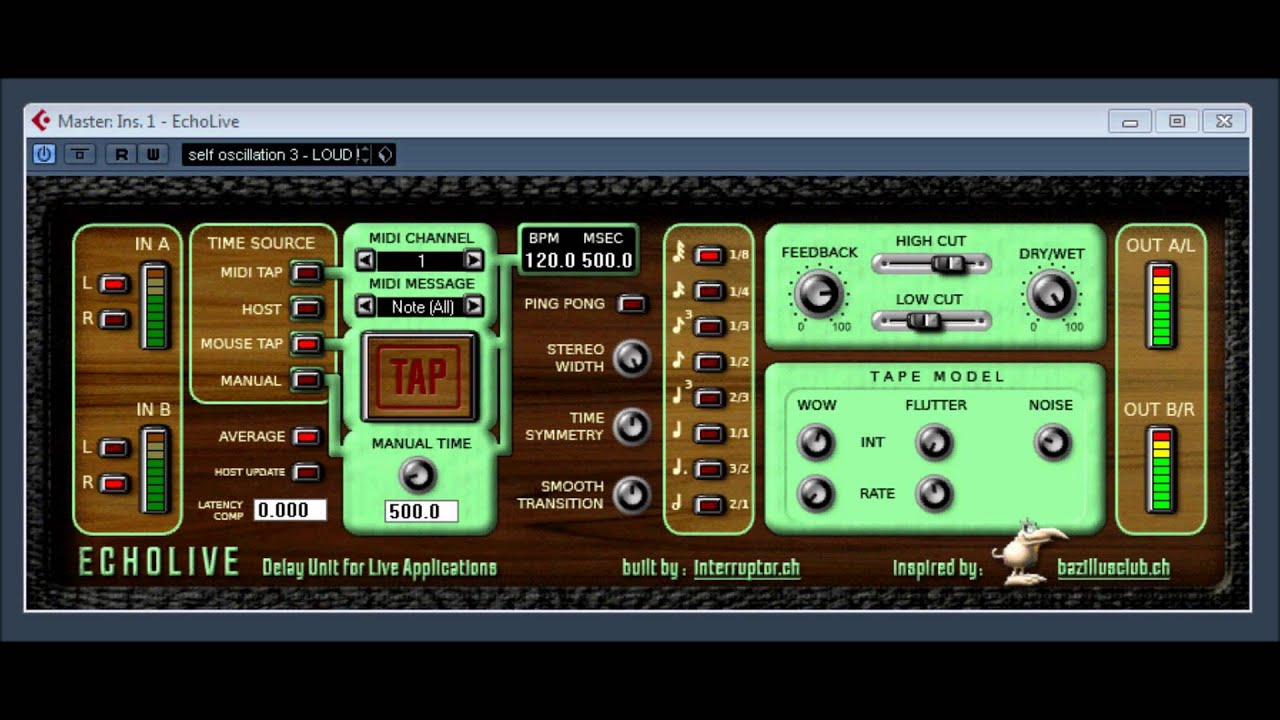Click the Manual Time knob
Image resolution: width=1280 pixels, height=720 pixels.
click(418, 475)
